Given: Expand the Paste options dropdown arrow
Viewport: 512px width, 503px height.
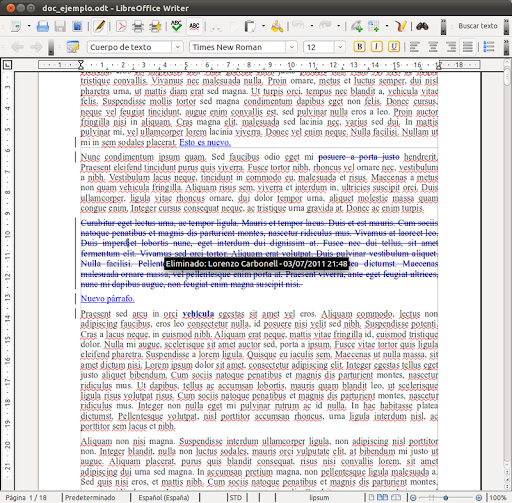Looking at the screenshot, I should coord(263,26).
